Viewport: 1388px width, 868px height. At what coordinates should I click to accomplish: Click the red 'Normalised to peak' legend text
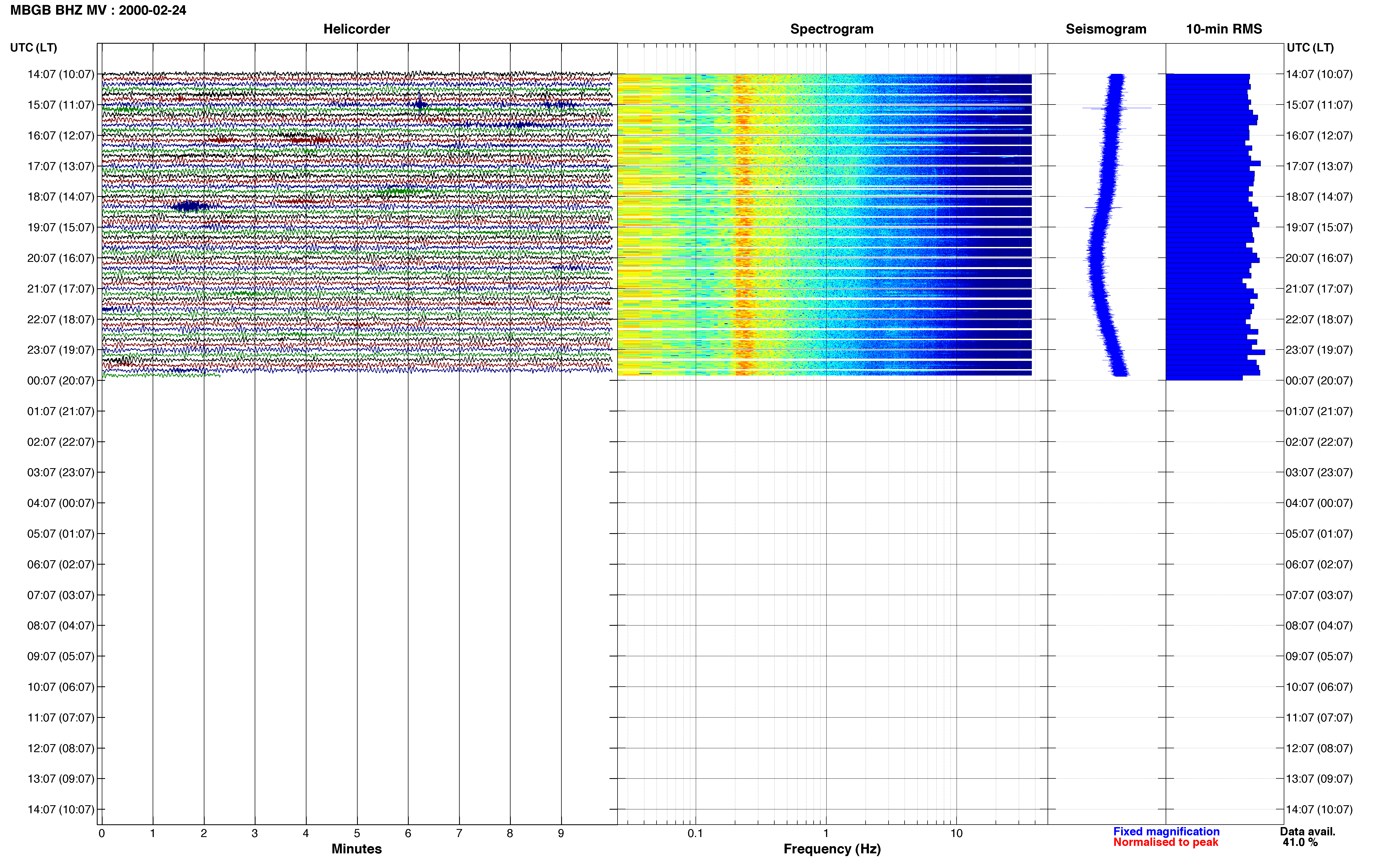pos(1165,842)
